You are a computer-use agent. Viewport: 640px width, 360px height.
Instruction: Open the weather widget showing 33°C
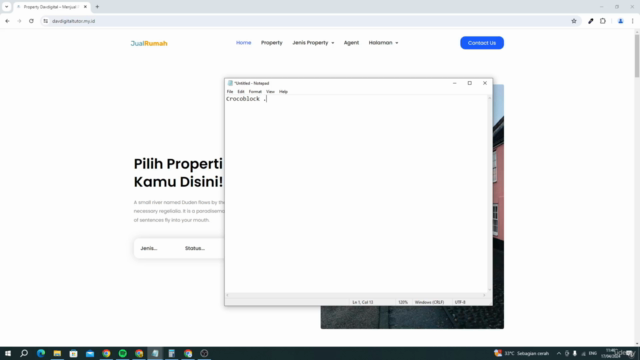click(522, 353)
